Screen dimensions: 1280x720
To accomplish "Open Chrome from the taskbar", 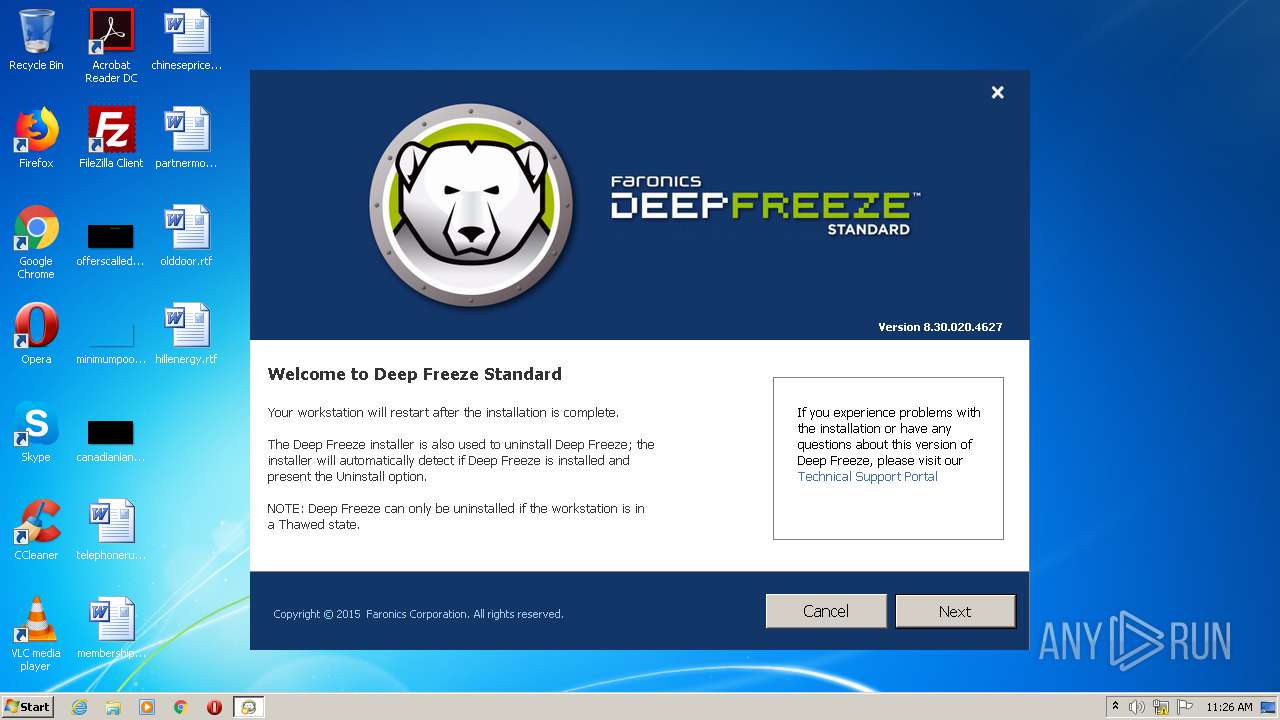I will point(180,707).
